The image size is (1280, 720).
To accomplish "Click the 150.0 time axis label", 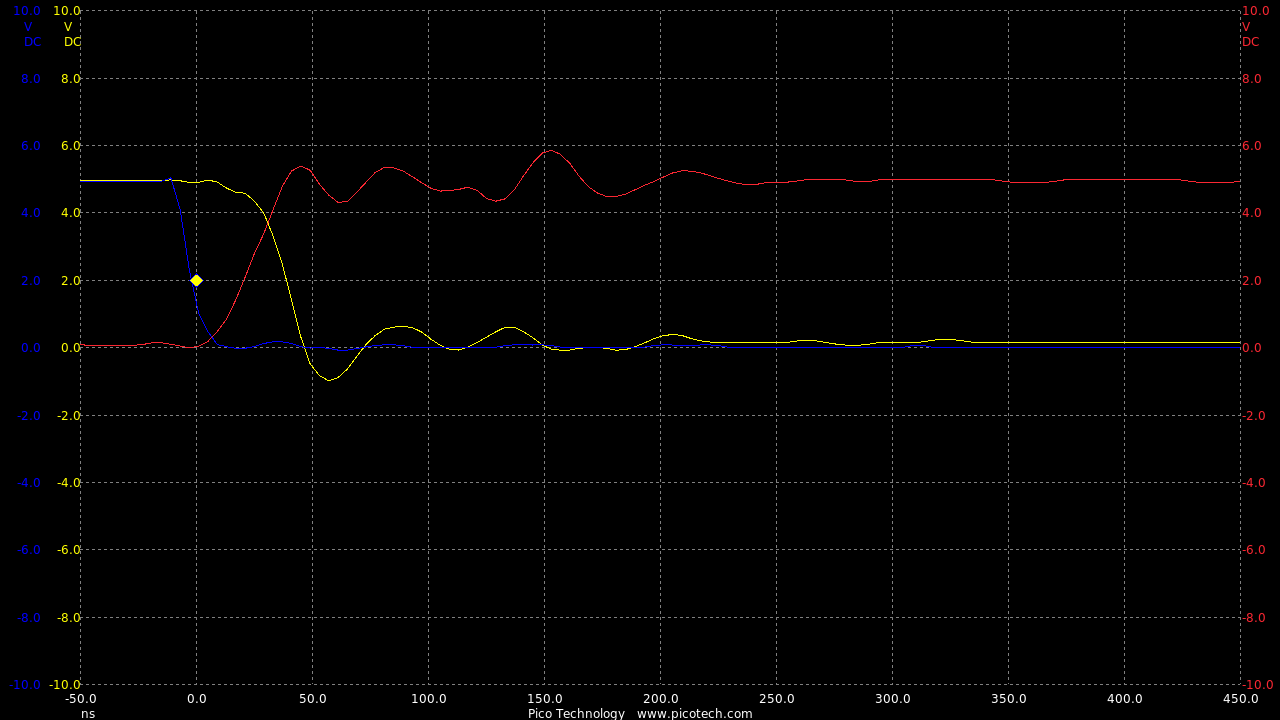I will click(544, 699).
